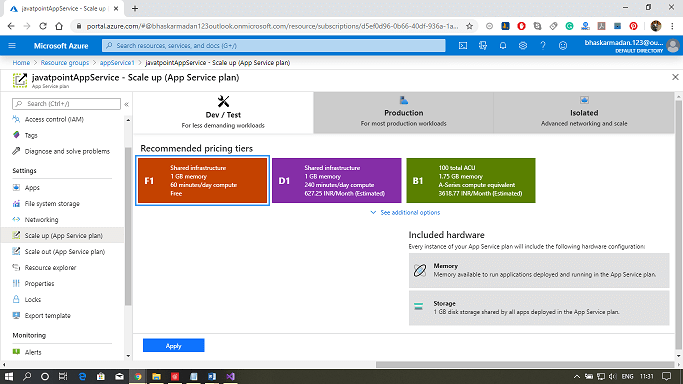The width and height of the screenshot is (683, 384).
Task: Click the browser back button
Action: tap(11, 26)
